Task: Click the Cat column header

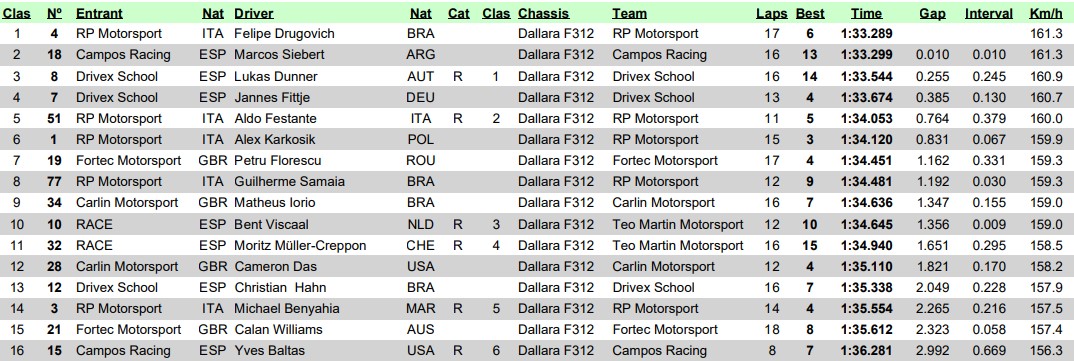Action: 458,13
